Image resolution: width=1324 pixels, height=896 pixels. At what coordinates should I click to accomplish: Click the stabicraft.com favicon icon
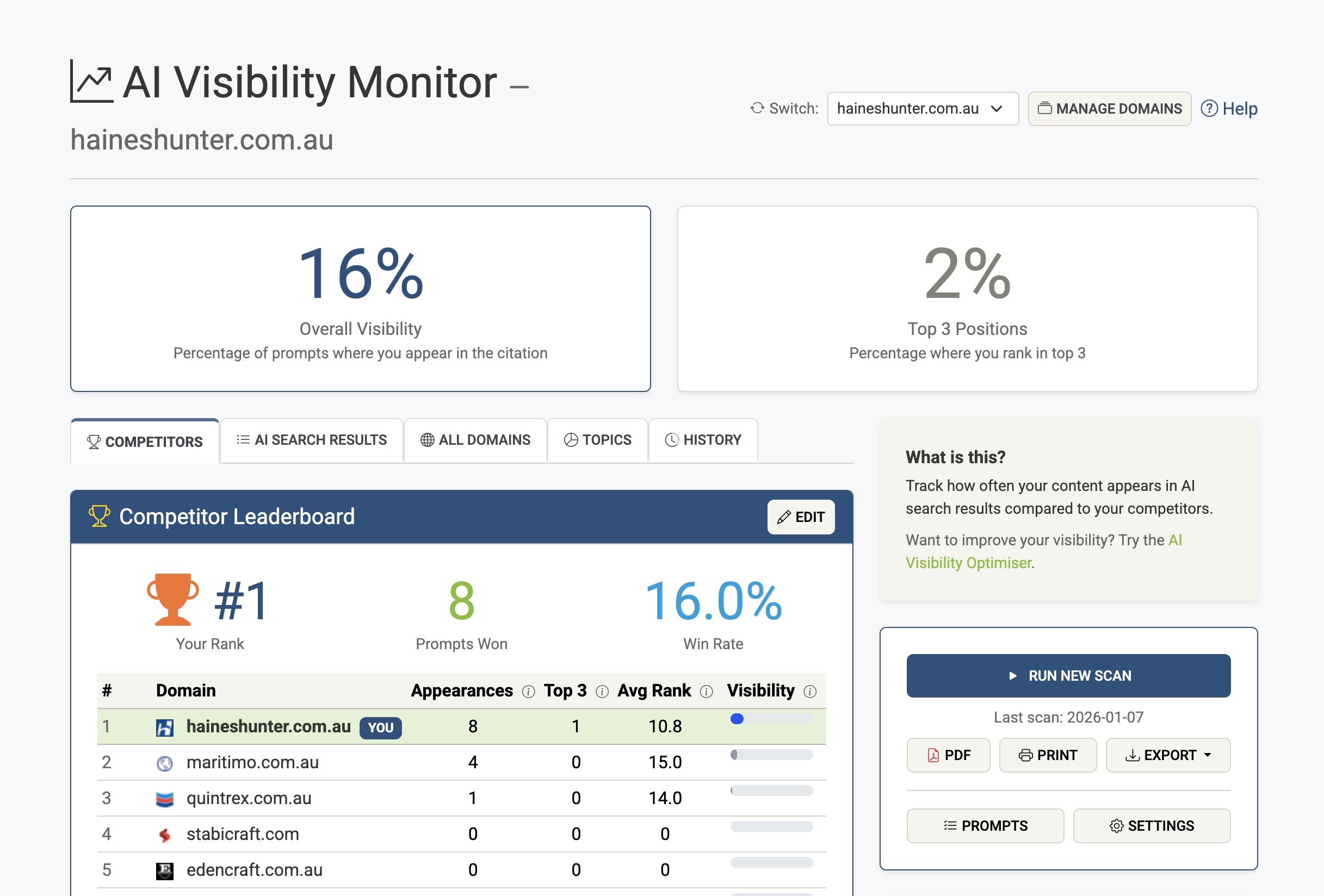coord(165,835)
